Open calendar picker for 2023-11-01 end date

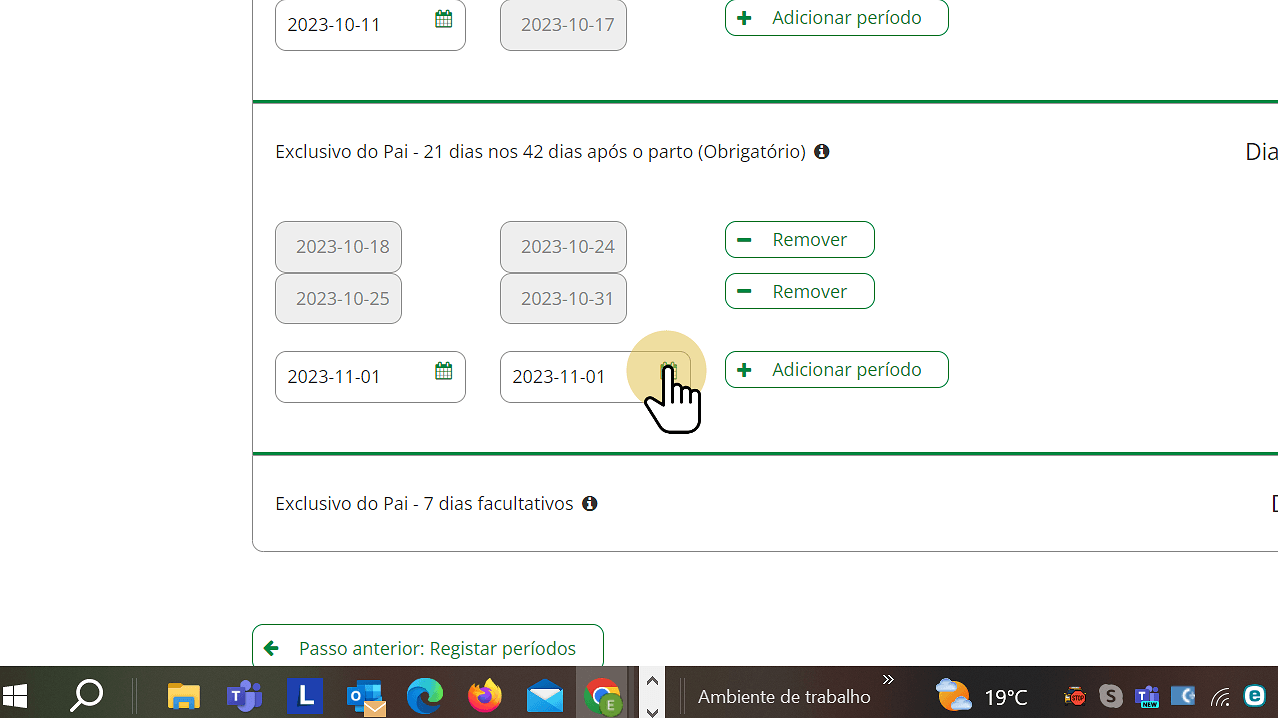click(669, 372)
